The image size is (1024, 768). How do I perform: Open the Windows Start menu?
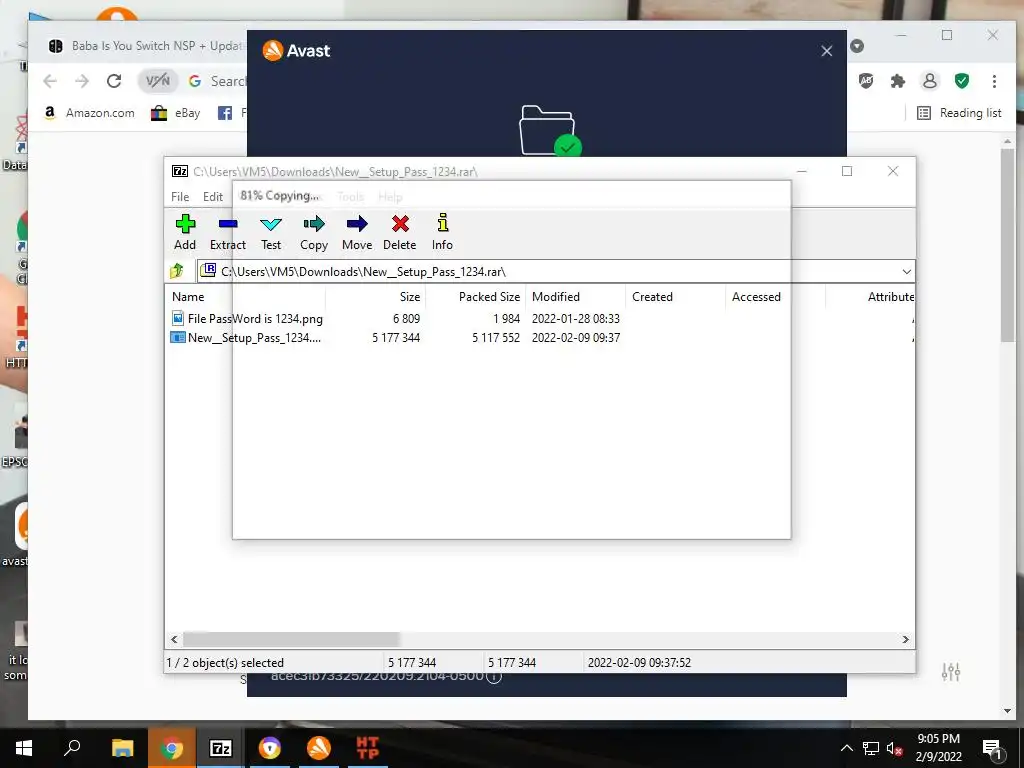click(24, 748)
